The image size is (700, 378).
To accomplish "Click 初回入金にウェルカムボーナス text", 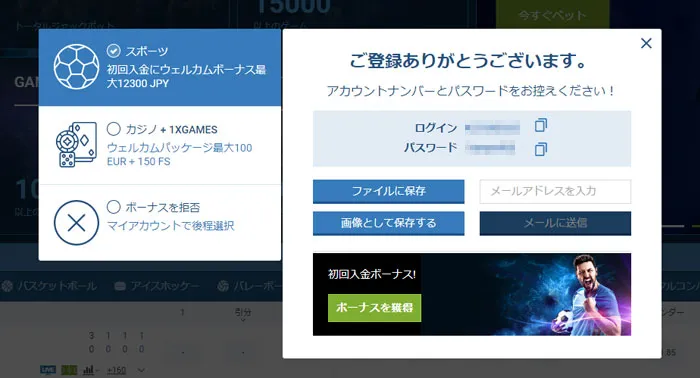I will (186, 76).
